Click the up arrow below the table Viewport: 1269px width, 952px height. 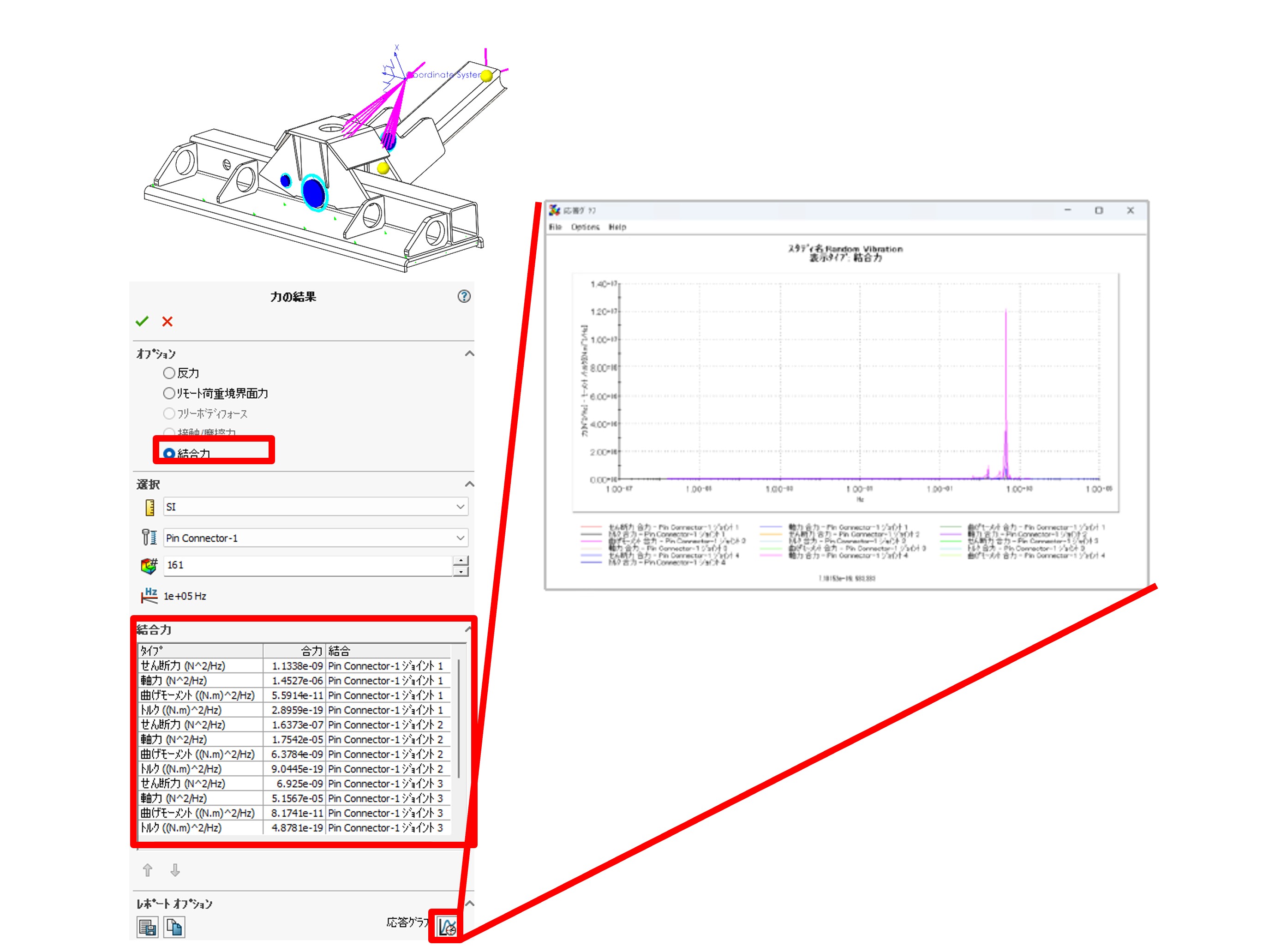148,870
